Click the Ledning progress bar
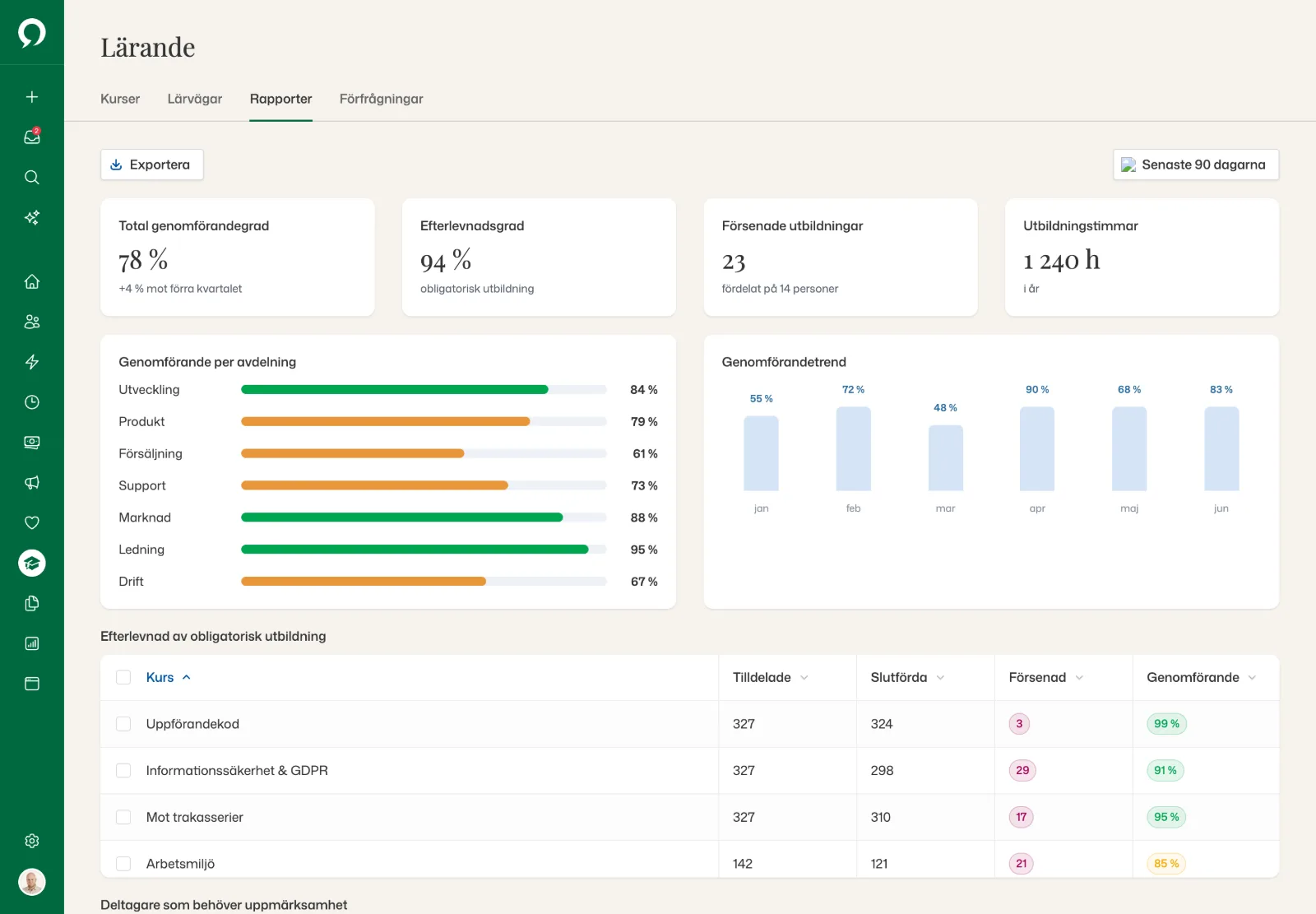The width and height of the screenshot is (1316, 914). pyautogui.click(x=424, y=550)
